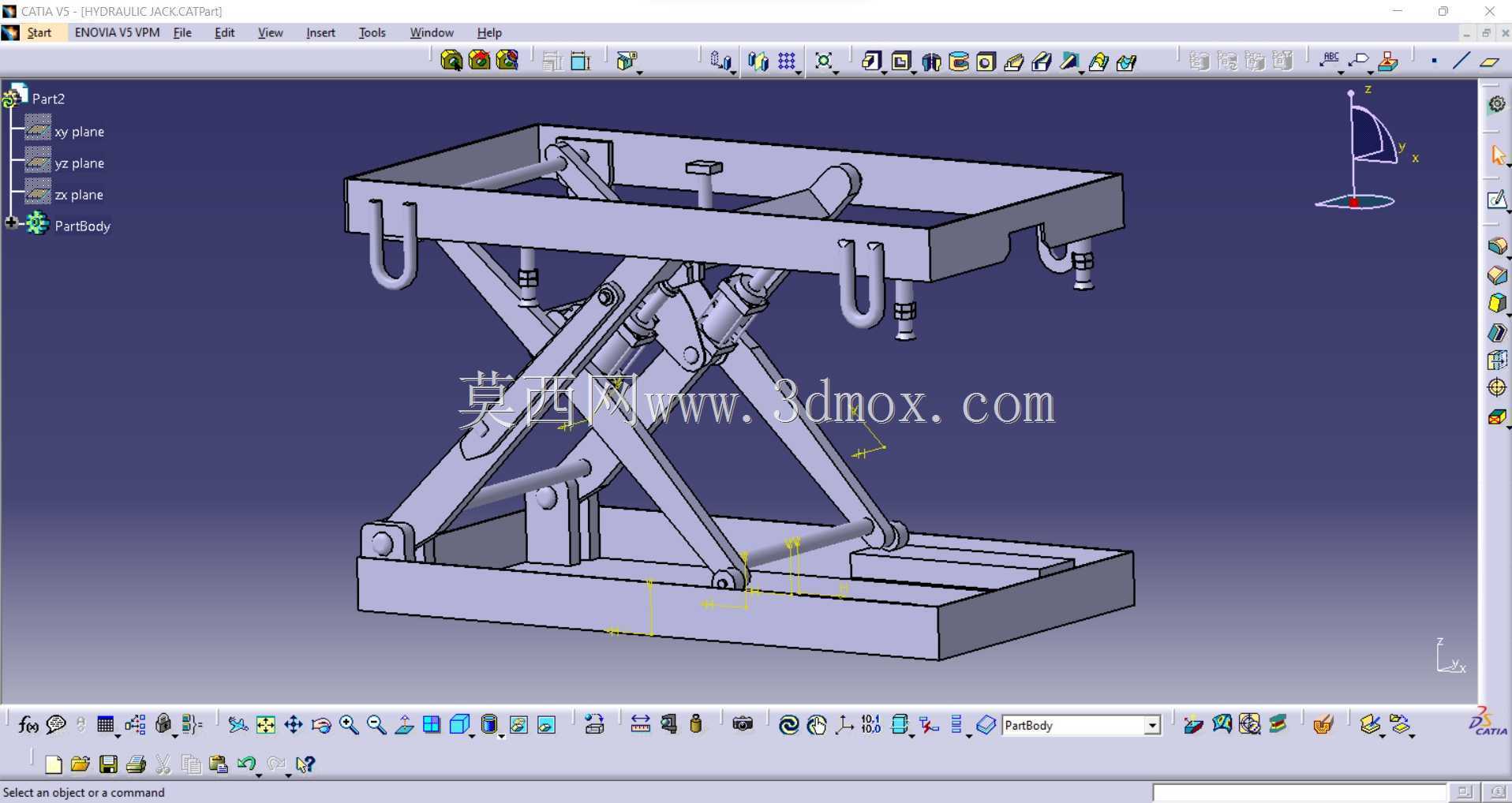Click the Rectangular Pattern grid icon
The width and height of the screenshot is (1512, 803).
pyautogui.click(x=787, y=61)
